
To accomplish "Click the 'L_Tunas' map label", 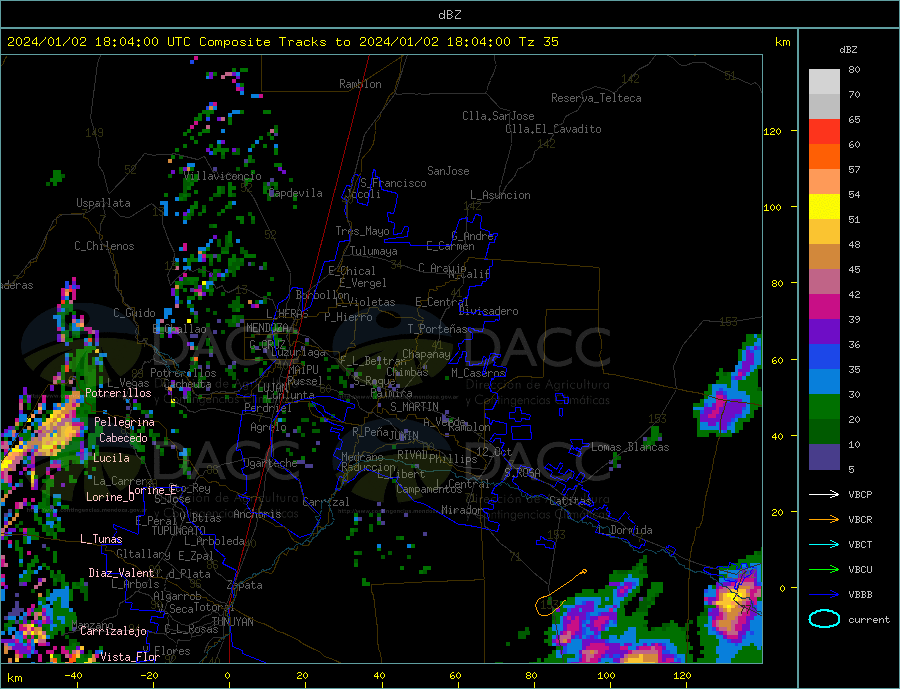I will point(101,539).
